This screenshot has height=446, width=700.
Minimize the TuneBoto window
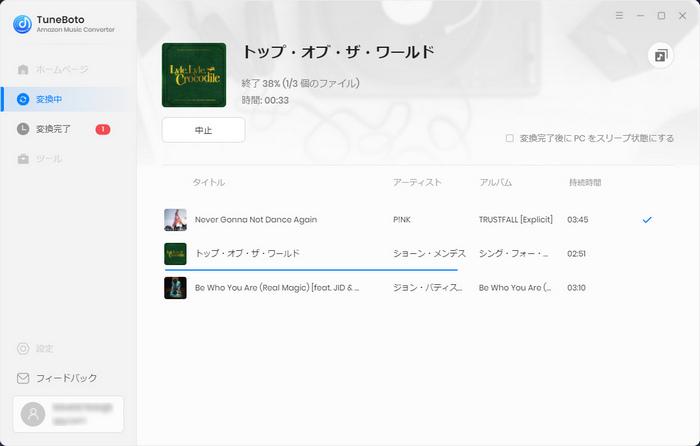pos(640,16)
